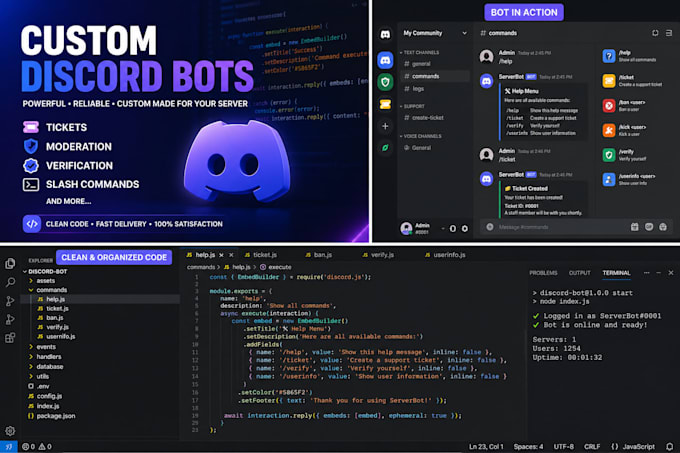This screenshot has height=453, width=680.
Task: Click the blue remote indicator in status bar
Action: point(9,446)
